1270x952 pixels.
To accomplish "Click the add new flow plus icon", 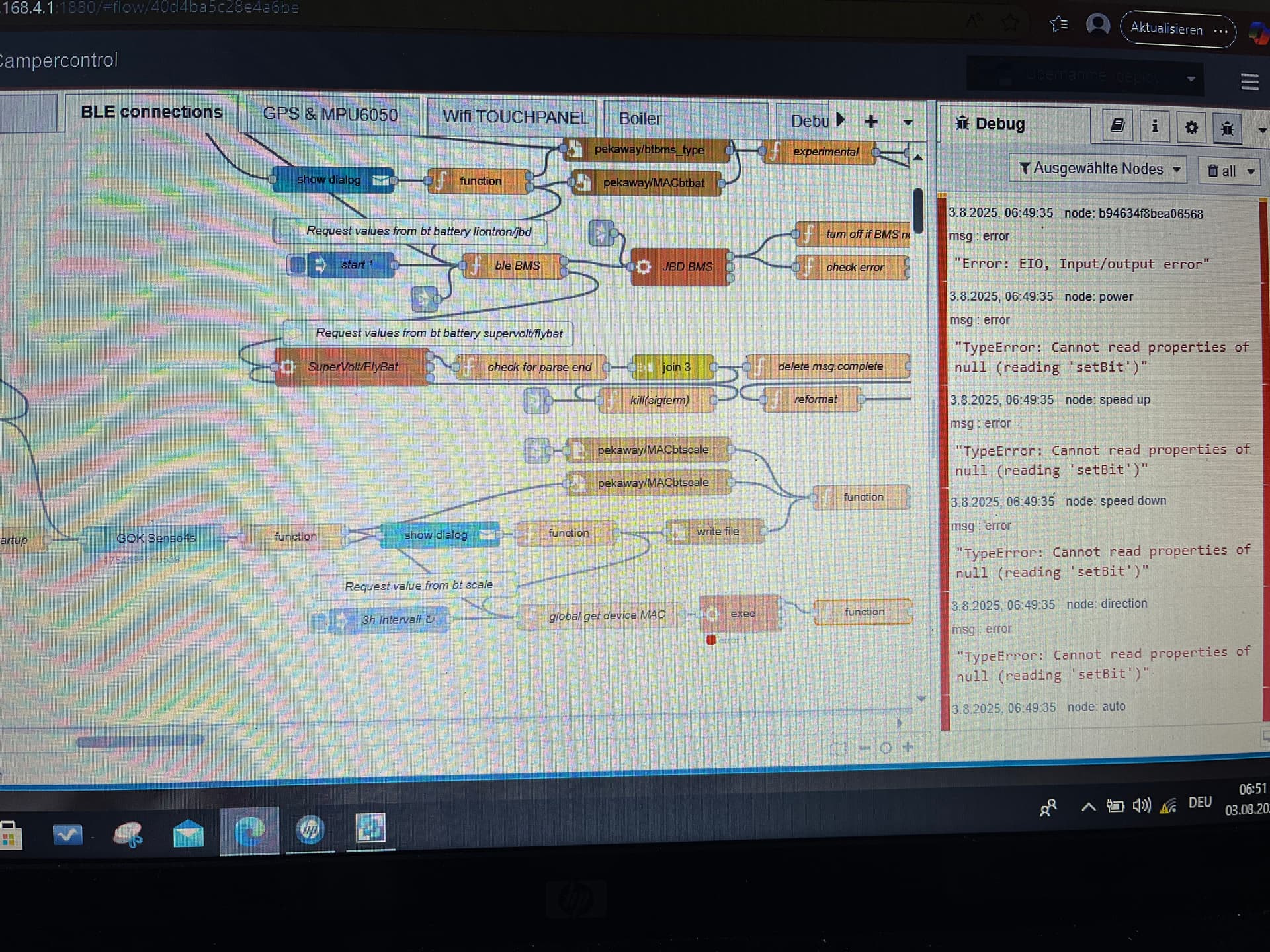I will click(x=870, y=121).
